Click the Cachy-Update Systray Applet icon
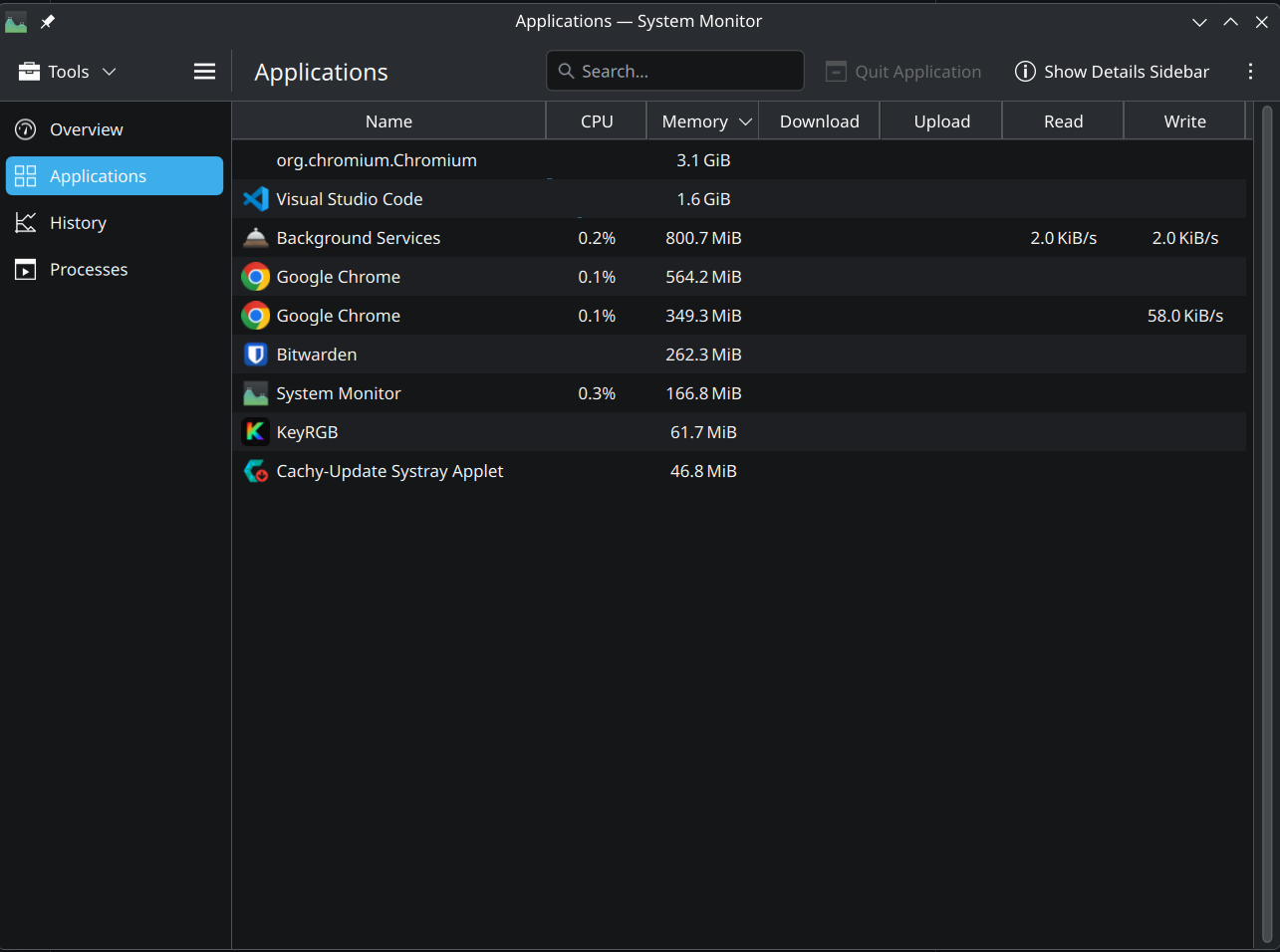 pos(256,471)
